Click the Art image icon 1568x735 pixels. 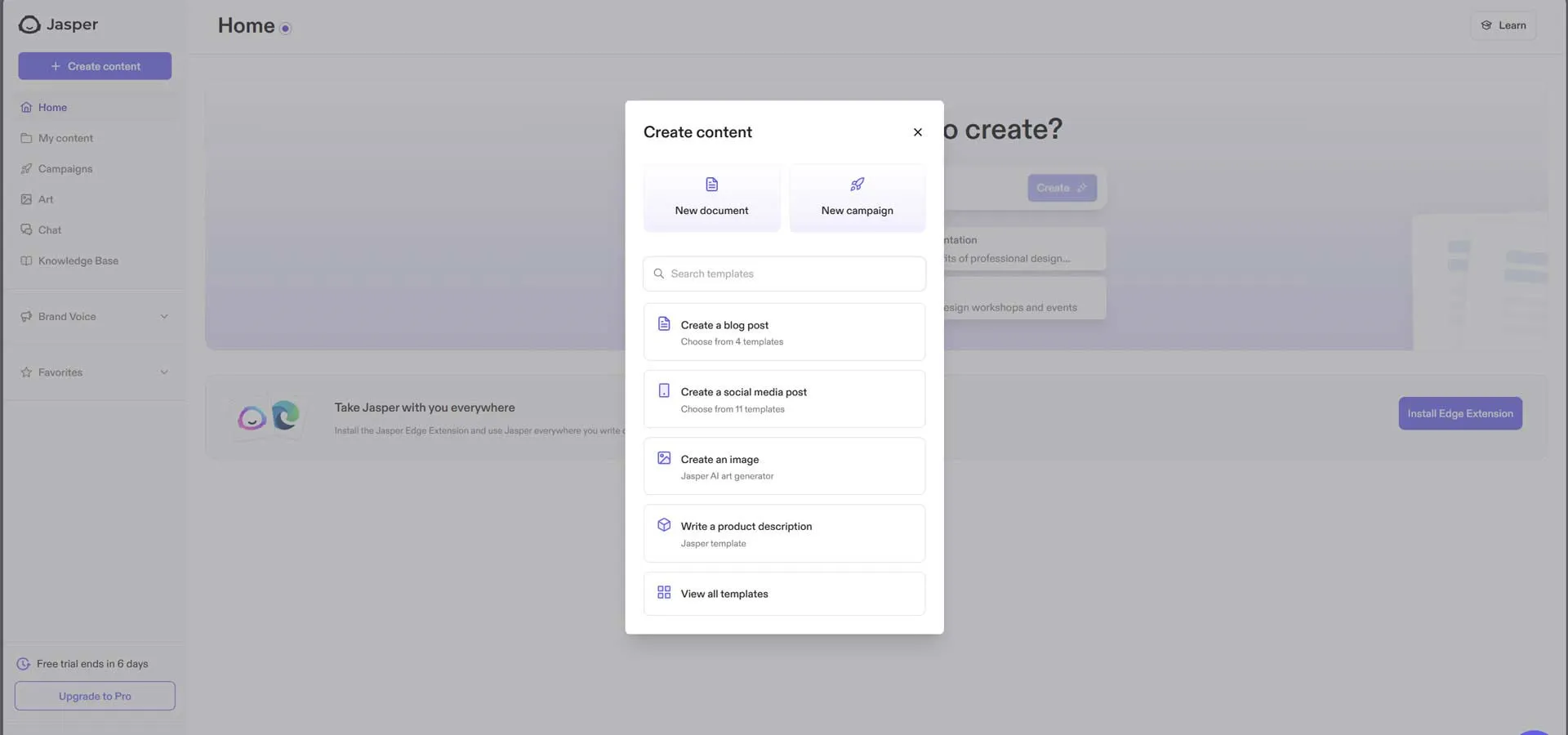tap(26, 199)
